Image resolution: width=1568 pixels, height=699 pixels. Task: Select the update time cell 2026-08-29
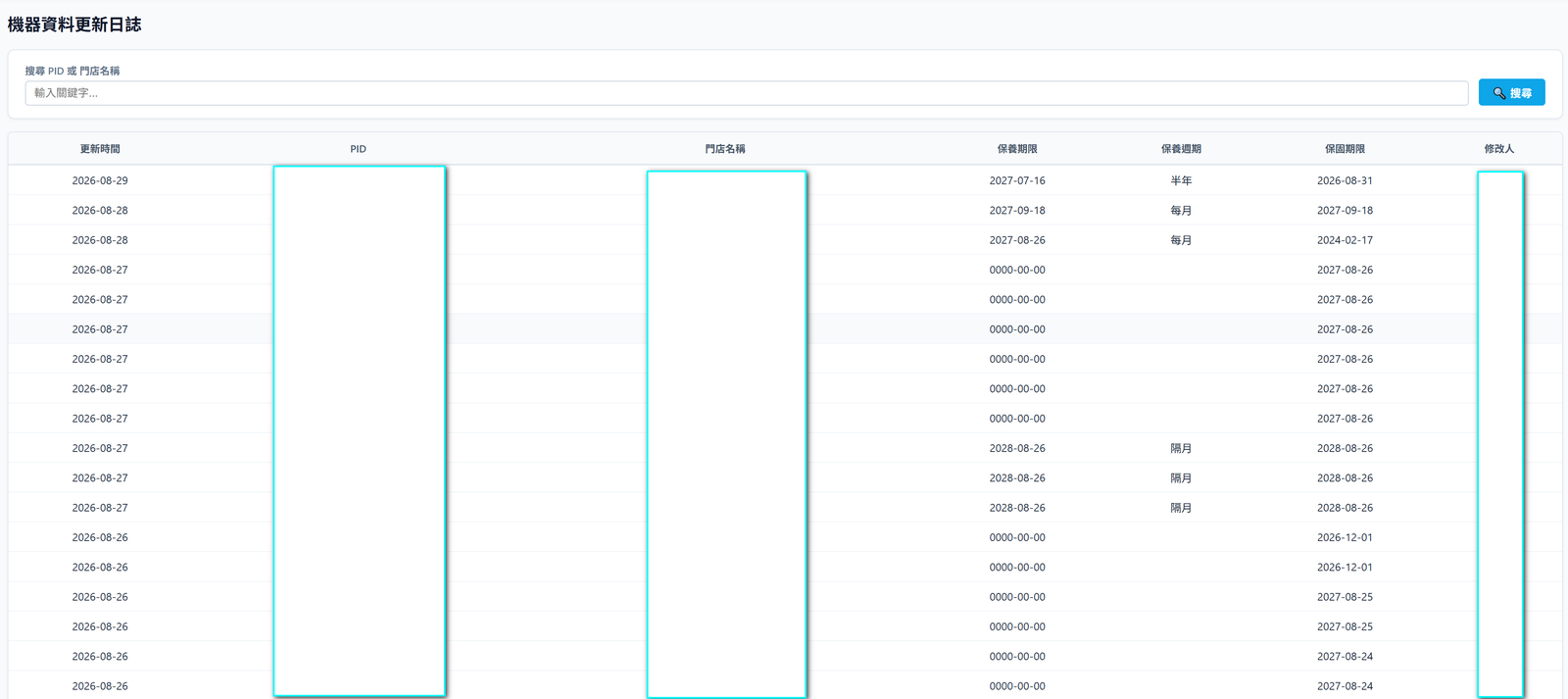pos(100,180)
